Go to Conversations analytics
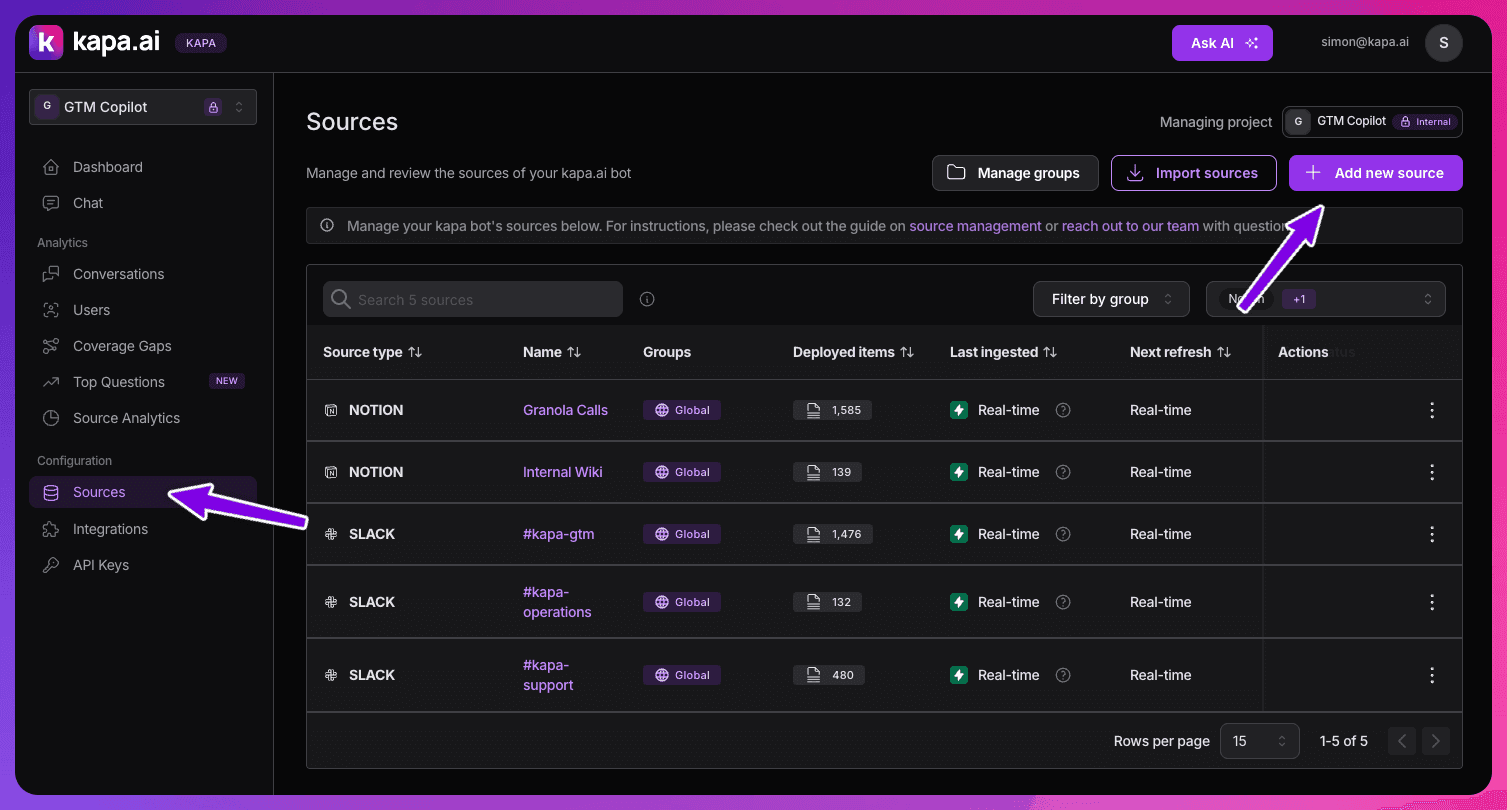This screenshot has width=1507, height=810. pos(118,274)
